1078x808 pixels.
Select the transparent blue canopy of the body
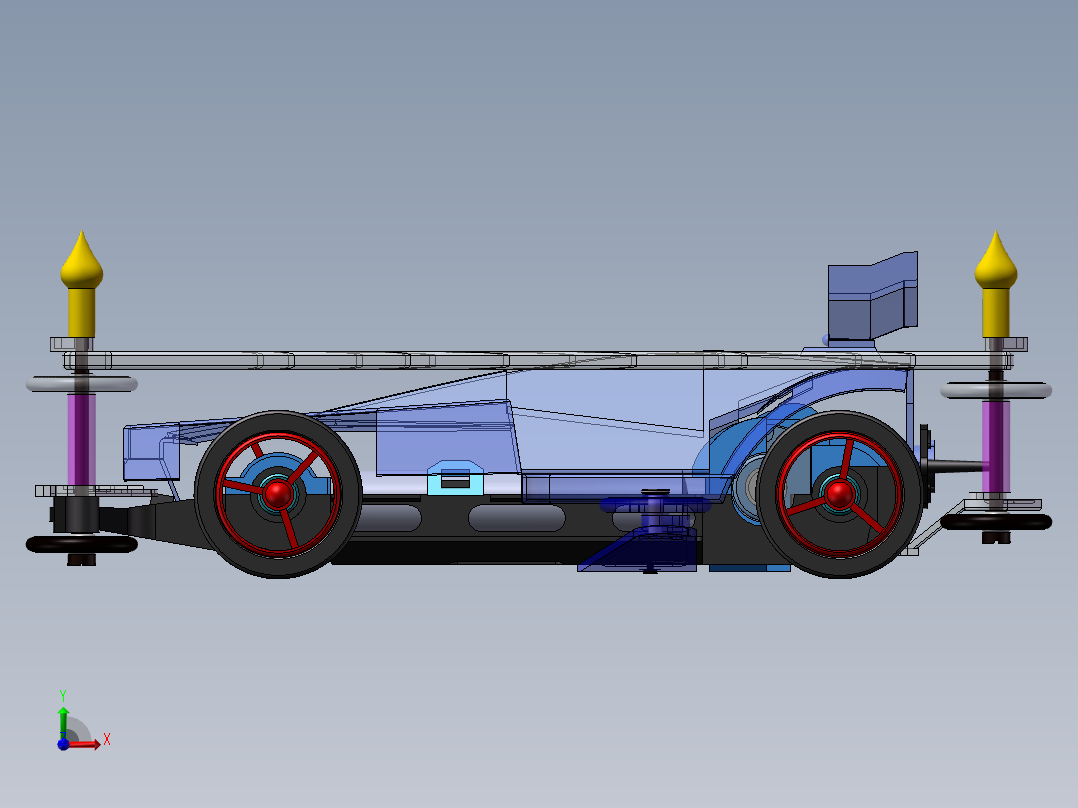tap(605, 406)
